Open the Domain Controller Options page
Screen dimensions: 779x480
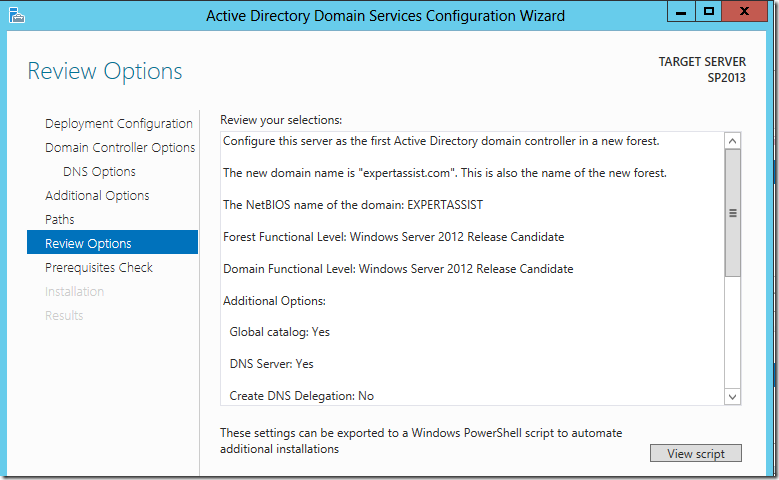coord(120,148)
